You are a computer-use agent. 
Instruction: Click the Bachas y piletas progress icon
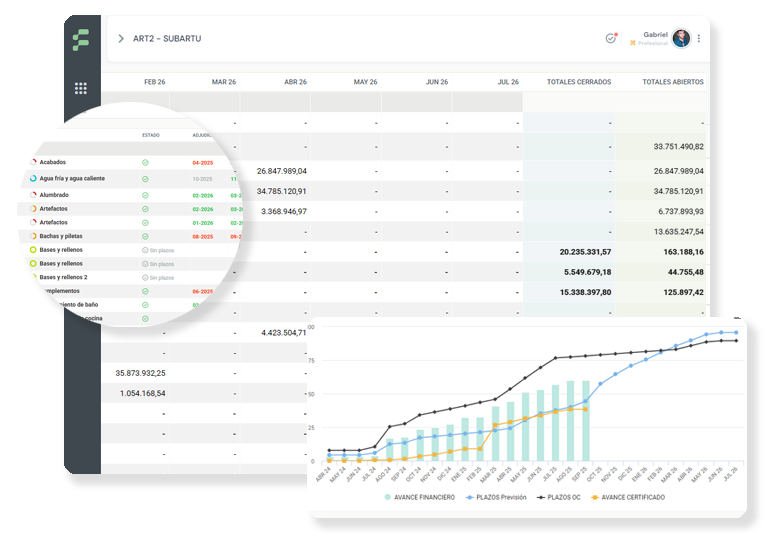(33, 236)
